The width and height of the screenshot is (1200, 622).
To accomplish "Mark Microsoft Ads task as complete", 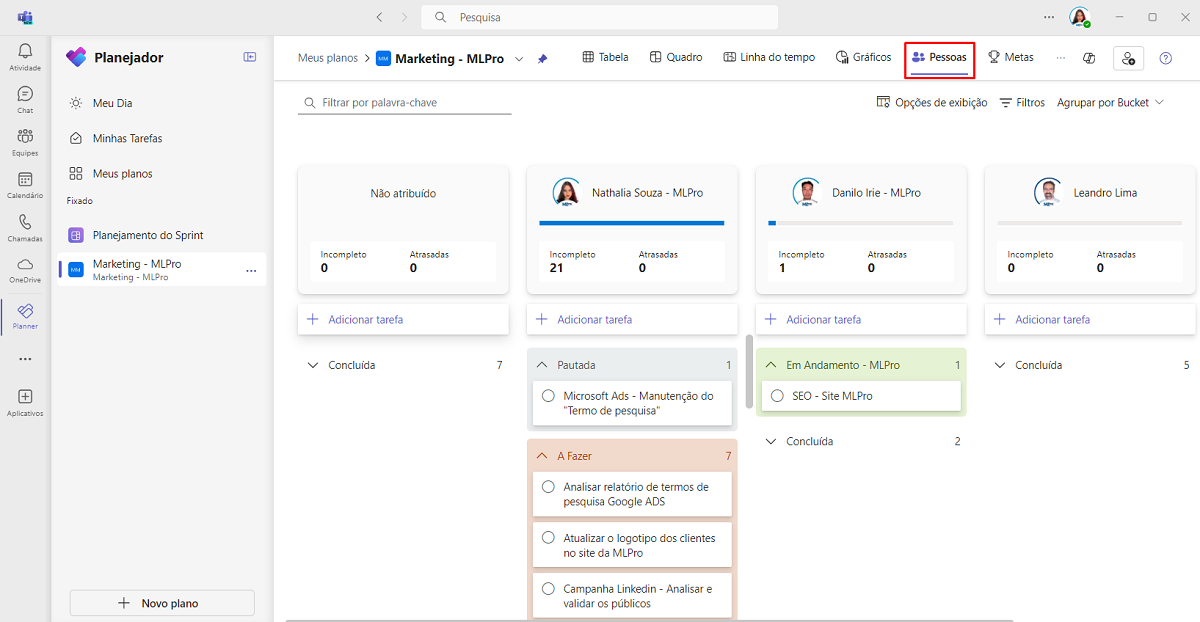I will click(x=548, y=396).
